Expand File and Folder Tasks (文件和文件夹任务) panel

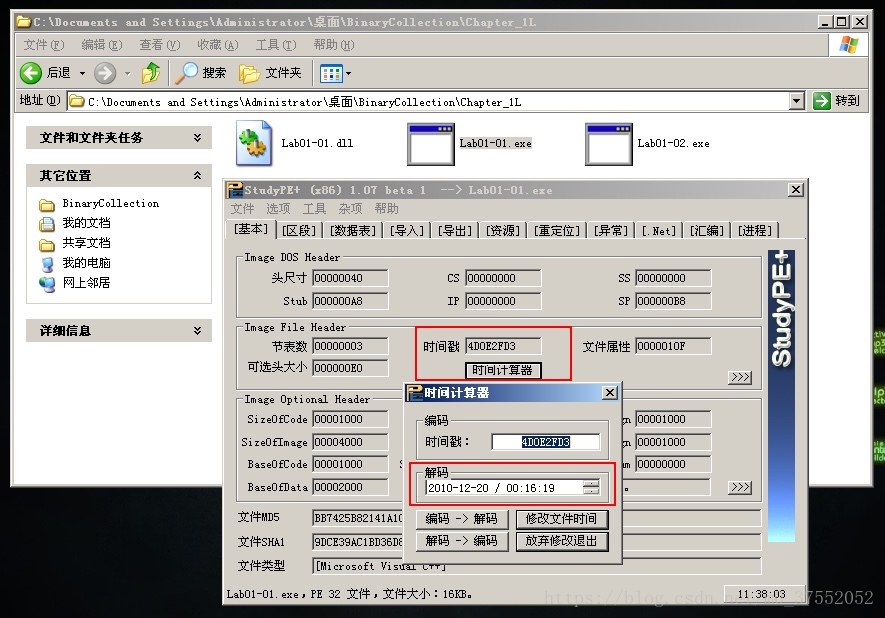coord(197,138)
